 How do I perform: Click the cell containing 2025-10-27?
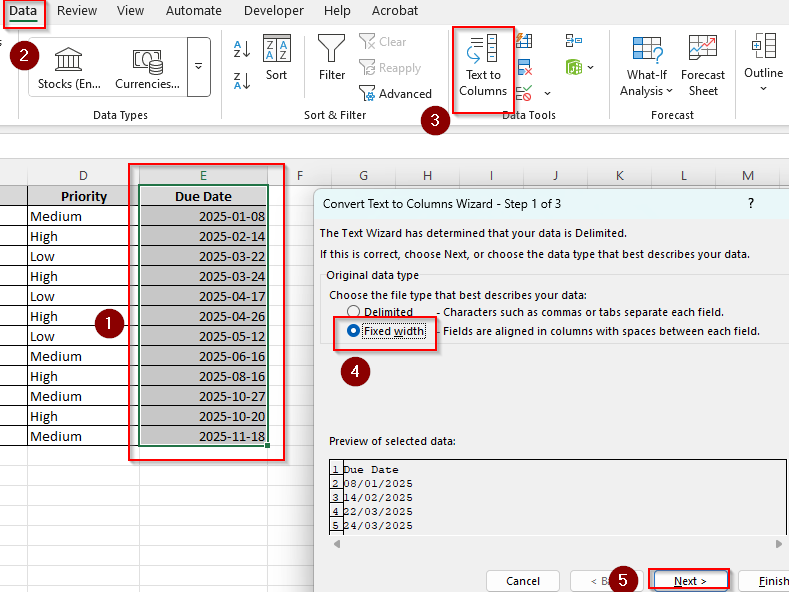[203, 396]
